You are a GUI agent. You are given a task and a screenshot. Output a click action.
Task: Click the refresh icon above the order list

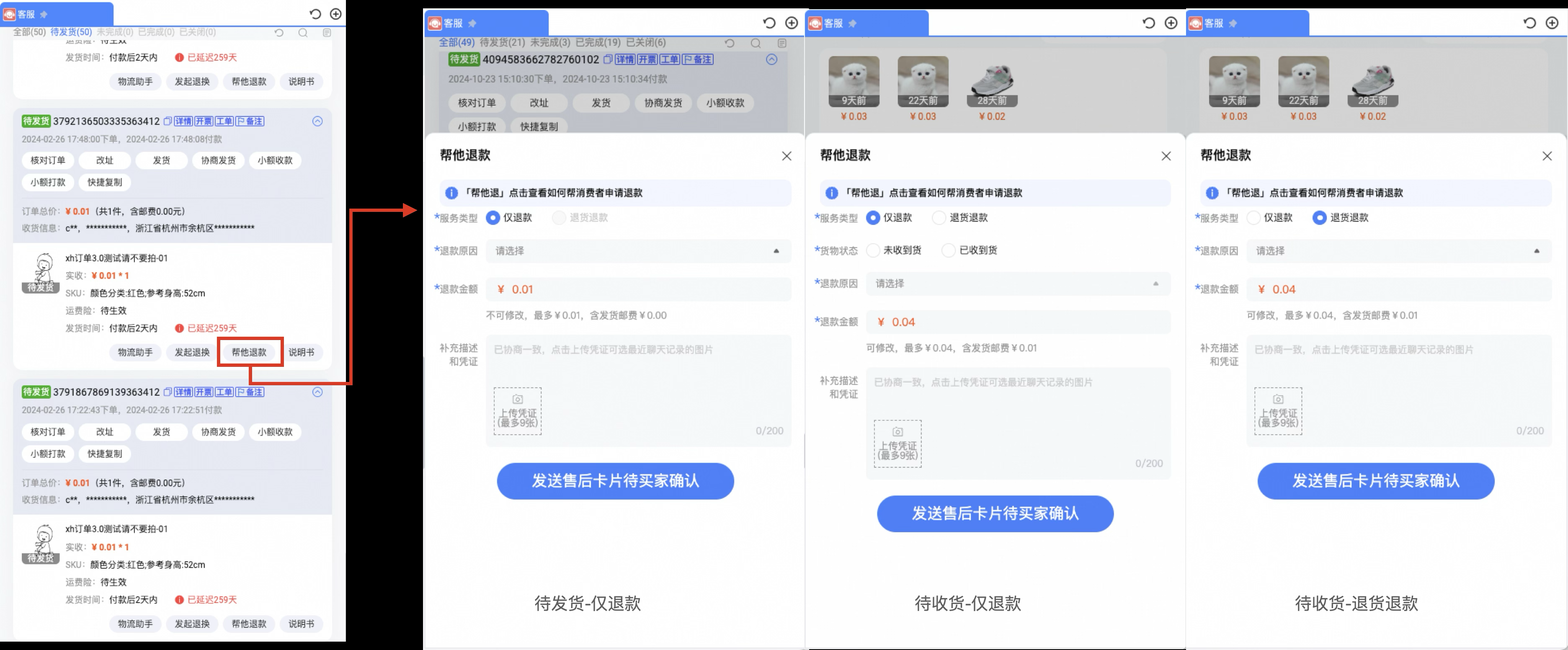pos(279,34)
